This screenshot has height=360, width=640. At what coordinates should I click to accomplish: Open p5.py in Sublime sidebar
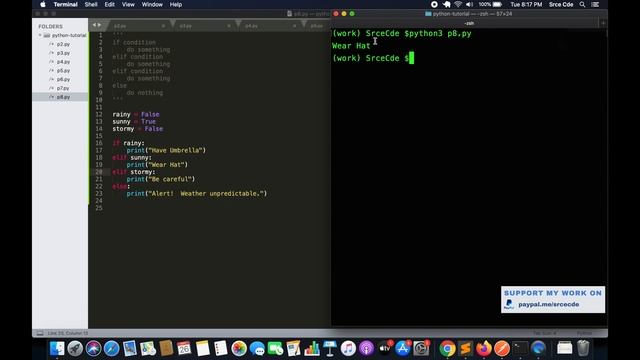(63, 71)
